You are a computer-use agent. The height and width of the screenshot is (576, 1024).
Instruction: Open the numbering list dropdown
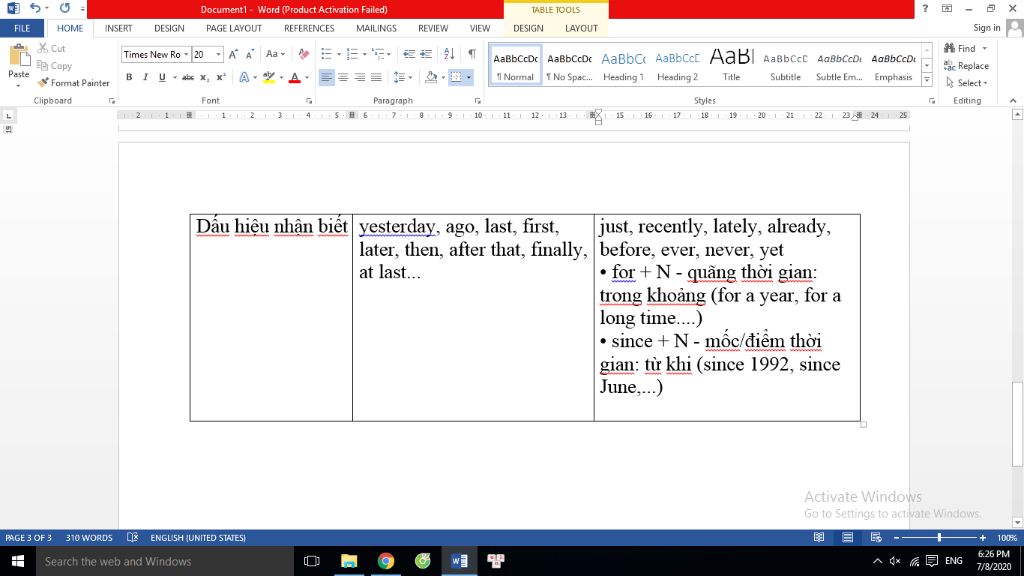click(x=364, y=54)
